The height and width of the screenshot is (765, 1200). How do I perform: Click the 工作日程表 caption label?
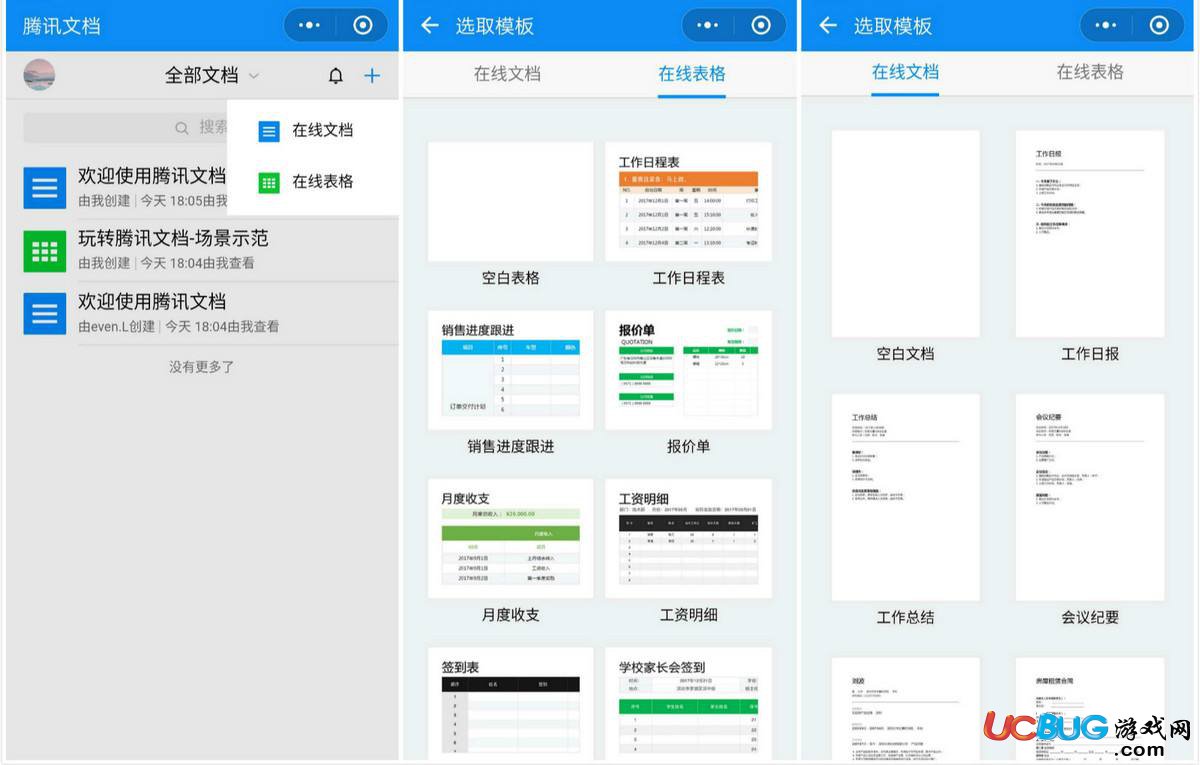688,278
